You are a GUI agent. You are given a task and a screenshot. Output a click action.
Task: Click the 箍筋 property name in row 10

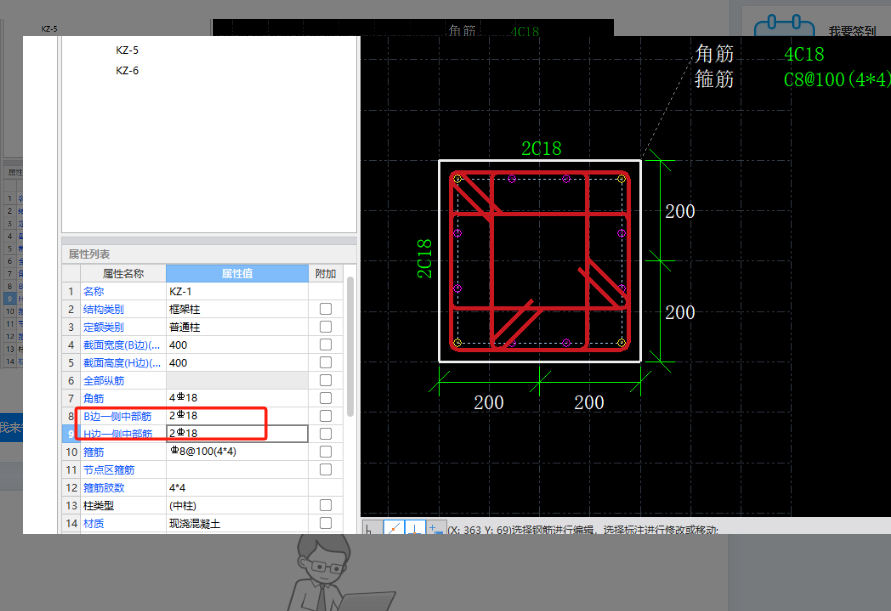point(94,452)
